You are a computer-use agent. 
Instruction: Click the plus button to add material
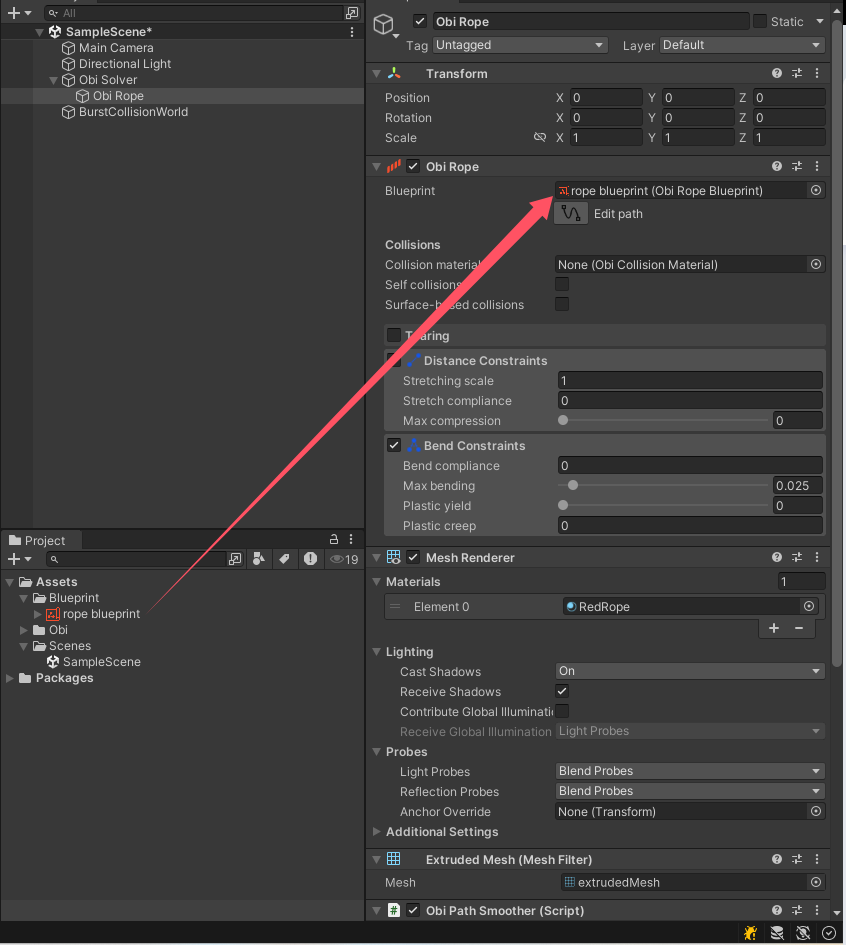[774, 628]
